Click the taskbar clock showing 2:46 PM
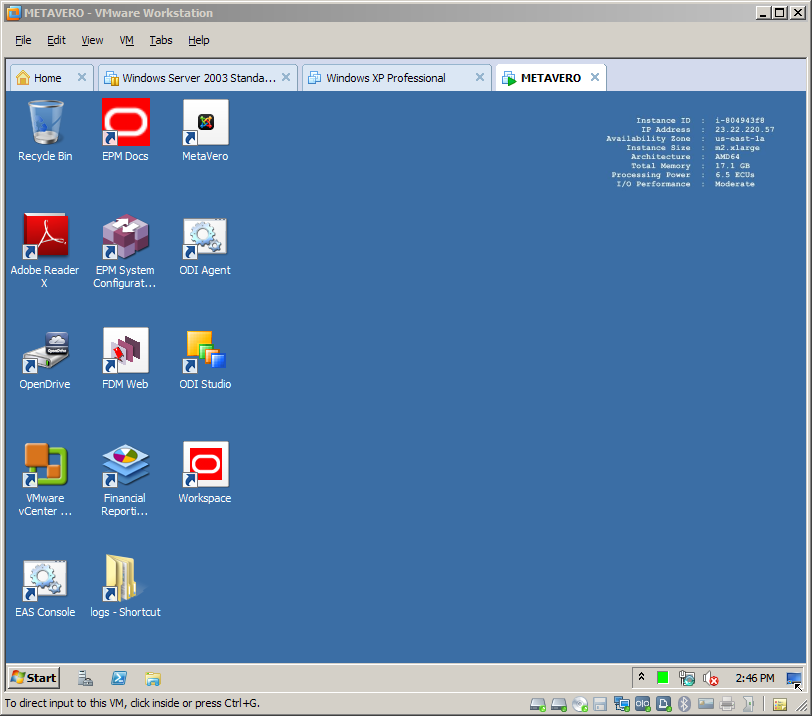 754,678
